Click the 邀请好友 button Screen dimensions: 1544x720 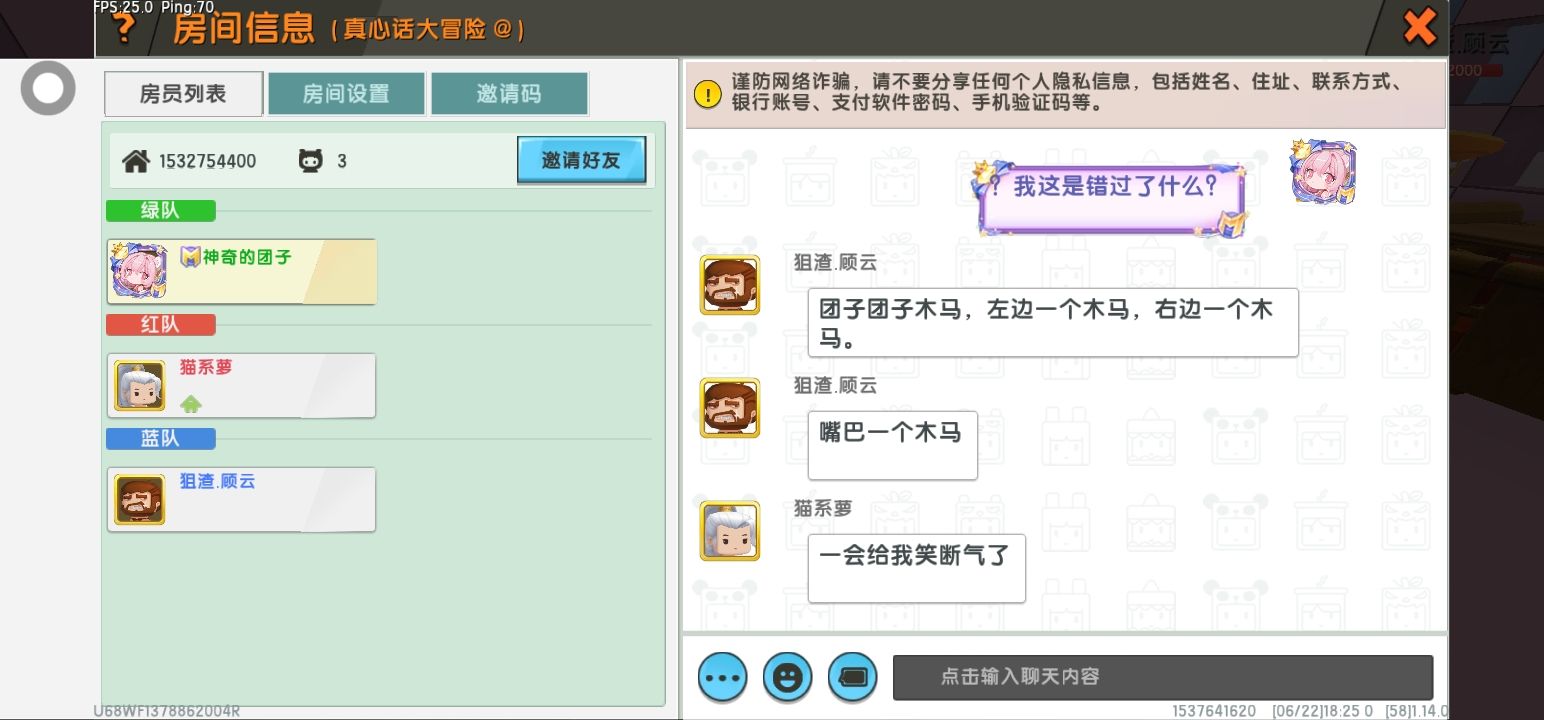click(x=581, y=160)
